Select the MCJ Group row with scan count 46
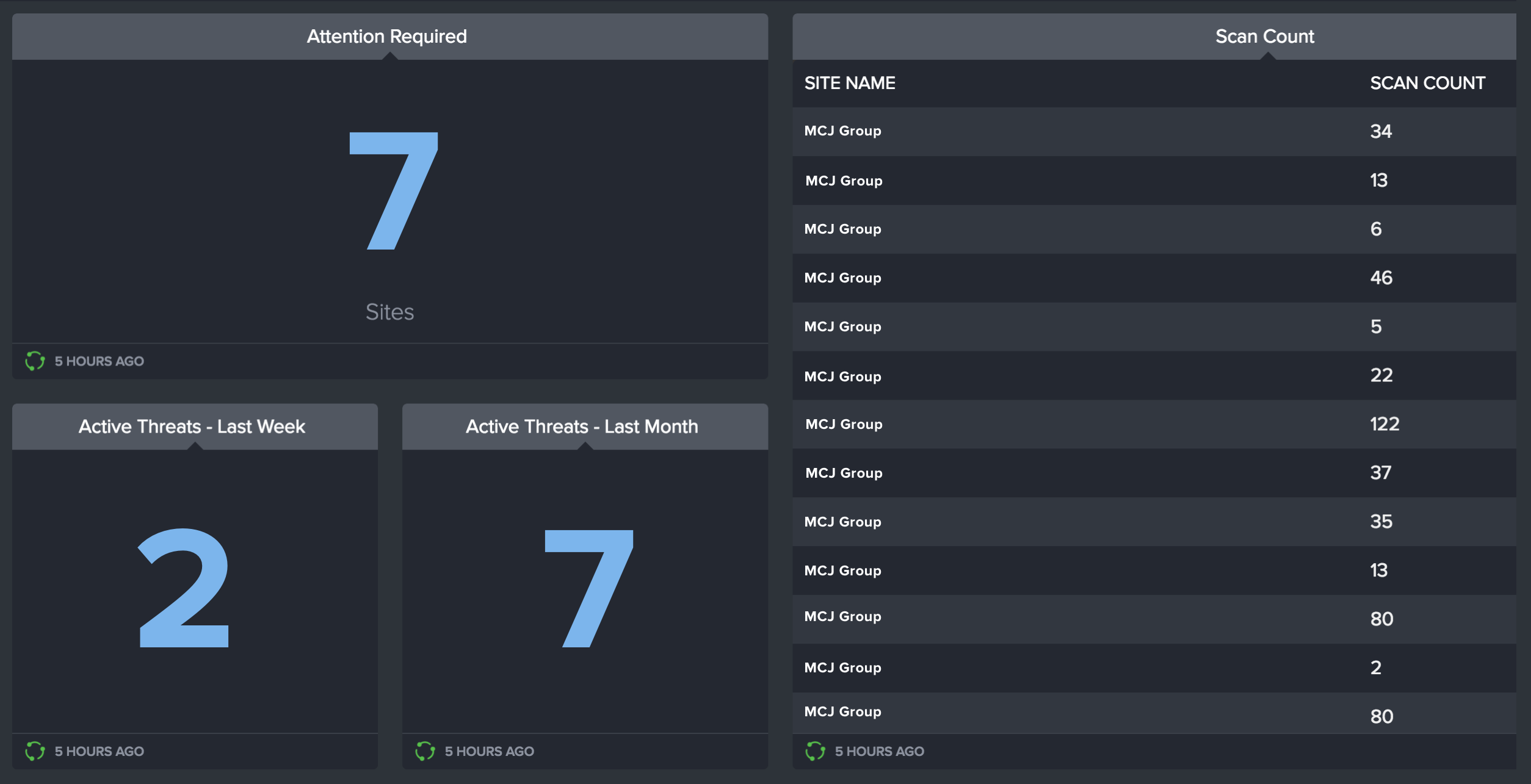The image size is (1531, 784). (1154, 278)
